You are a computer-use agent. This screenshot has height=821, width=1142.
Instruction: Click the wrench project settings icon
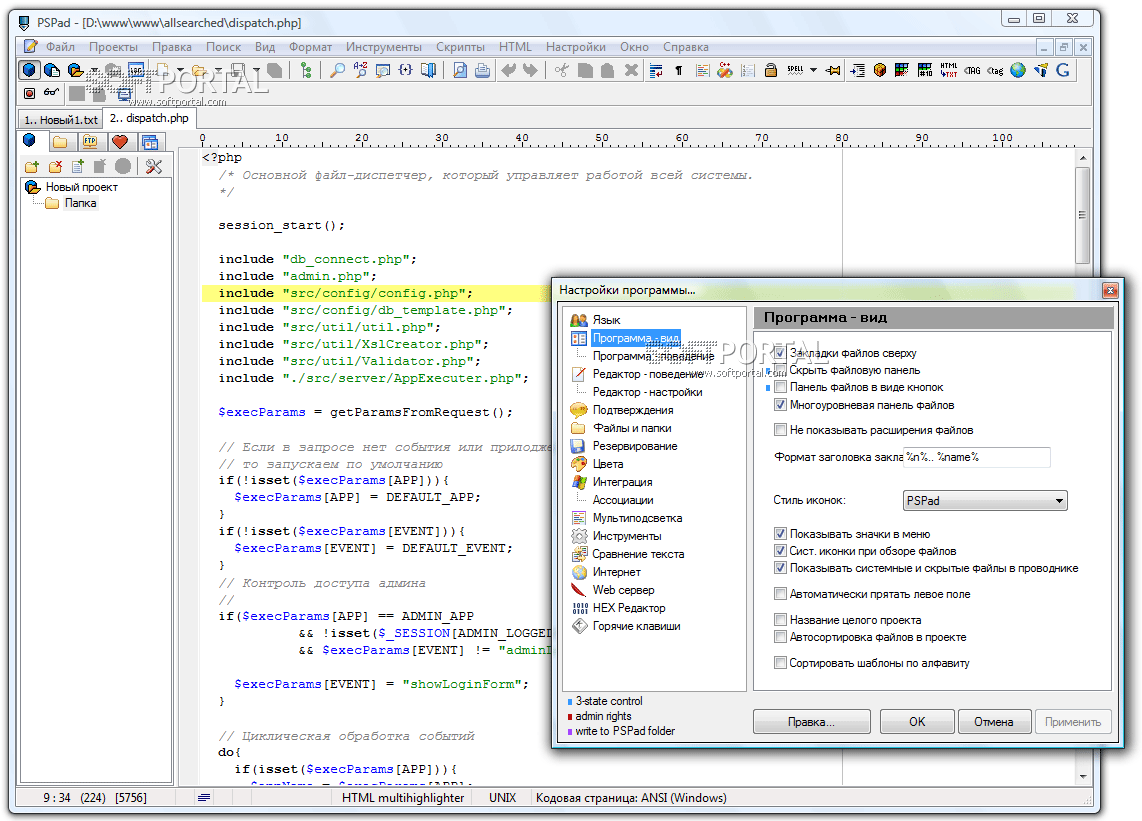(x=153, y=166)
